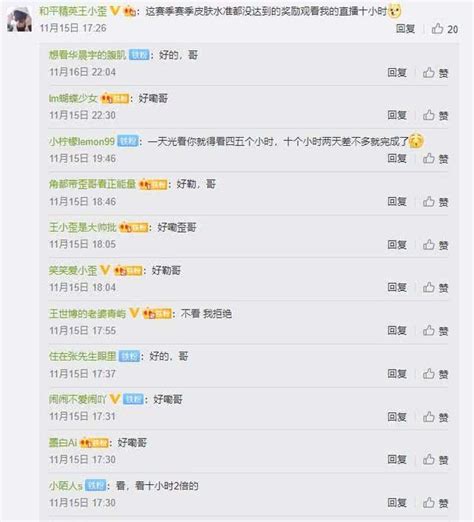Like 闹闹不爱闹吖's reply
This screenshot has height=522, width=474.
click(x=435, y=417)
